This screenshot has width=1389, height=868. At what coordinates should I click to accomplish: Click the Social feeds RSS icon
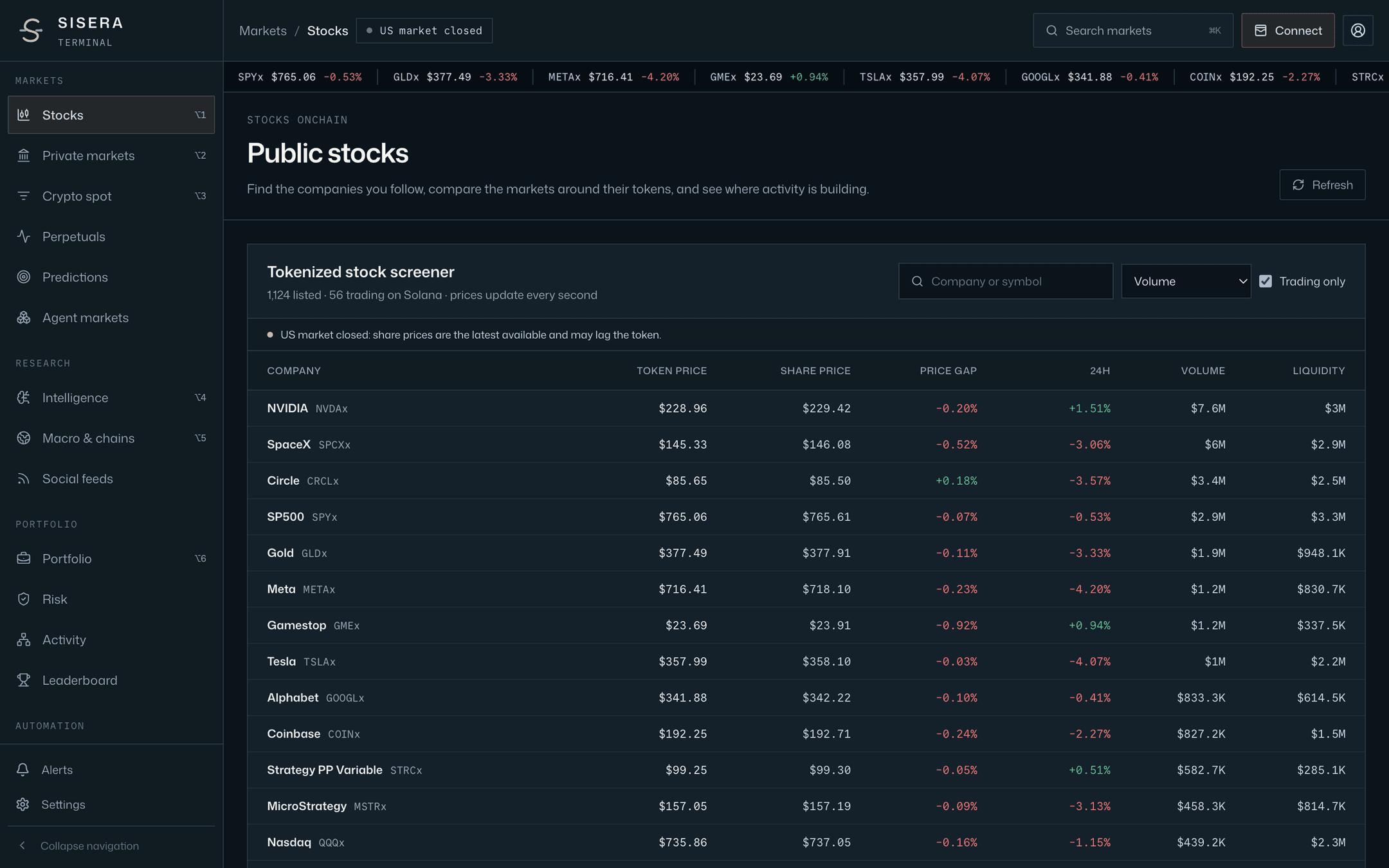point(24,478)
